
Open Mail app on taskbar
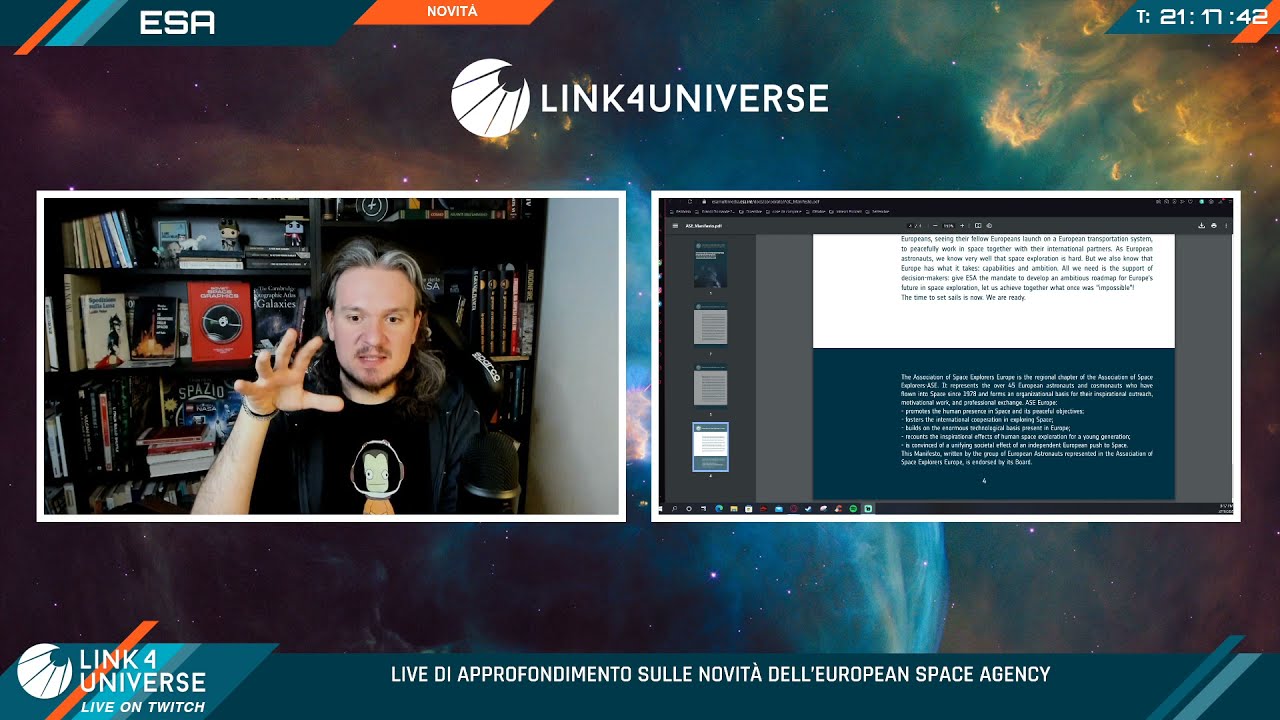click(778, 509)
